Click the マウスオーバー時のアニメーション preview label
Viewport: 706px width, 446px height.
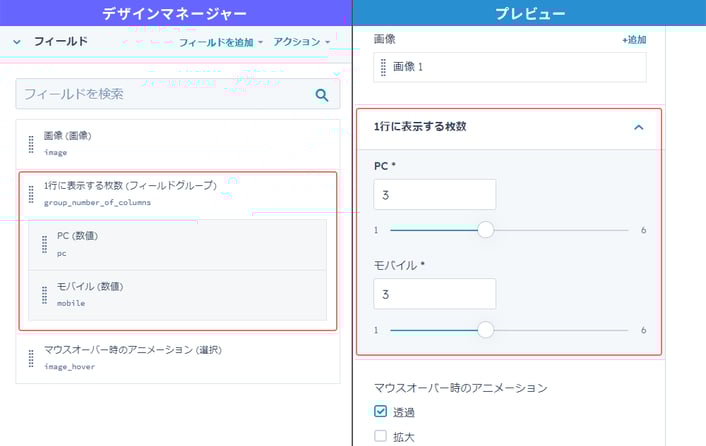461,388
